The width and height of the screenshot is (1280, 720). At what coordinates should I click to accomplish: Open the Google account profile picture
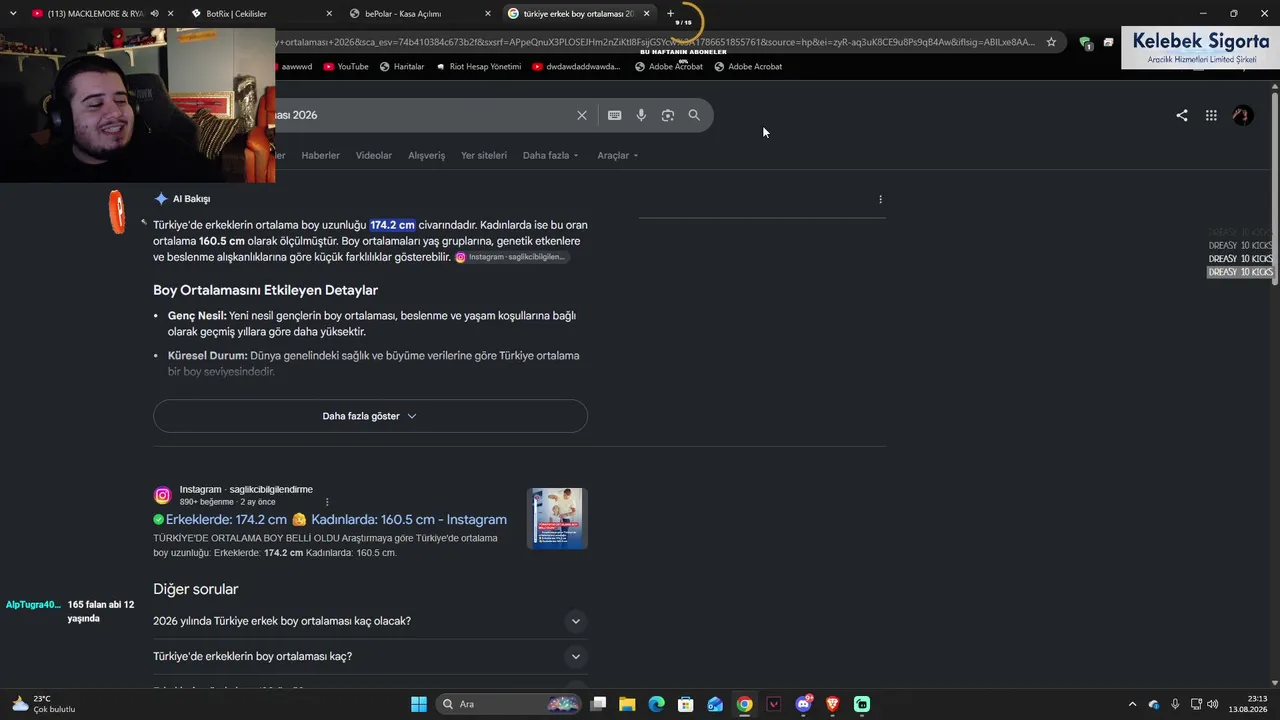(1243, 115)
